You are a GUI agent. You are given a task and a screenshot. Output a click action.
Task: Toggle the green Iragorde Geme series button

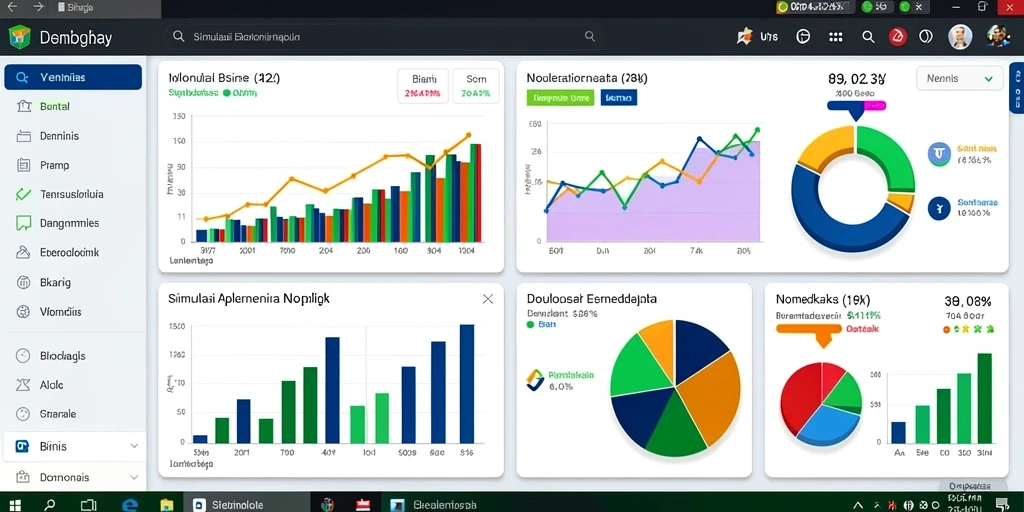(x=560, y=98)
